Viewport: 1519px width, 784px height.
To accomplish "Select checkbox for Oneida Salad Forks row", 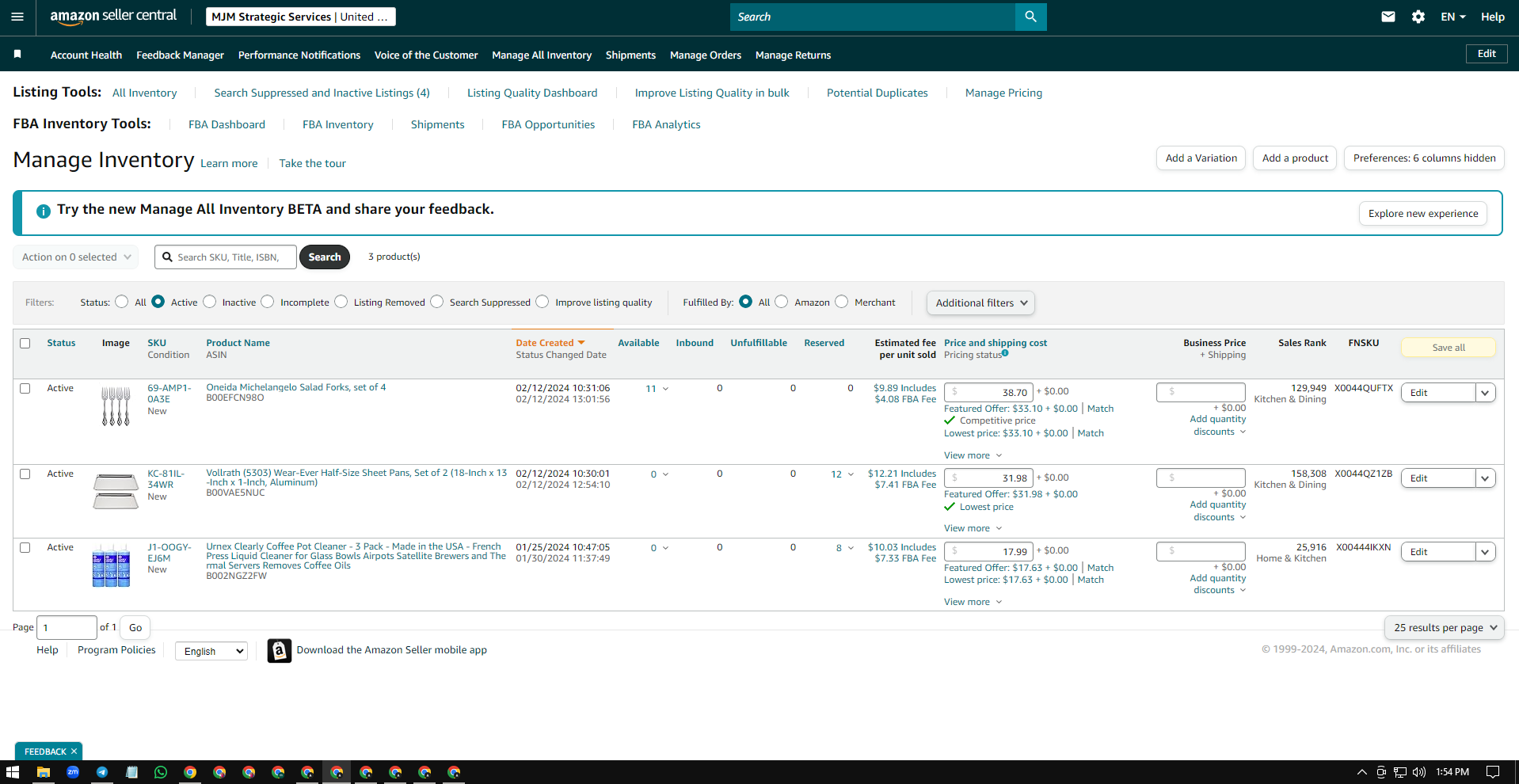I will pyautogui.click(x=25, y=388).
